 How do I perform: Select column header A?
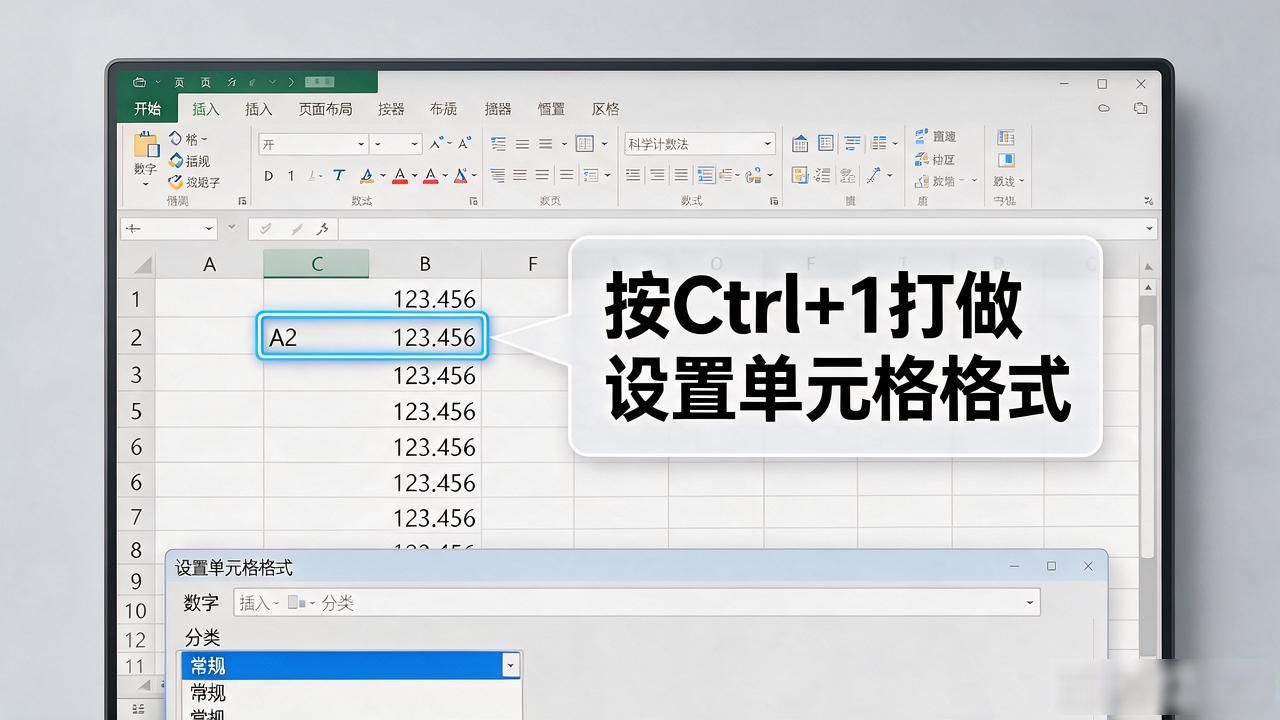click(x=210, y=264)
